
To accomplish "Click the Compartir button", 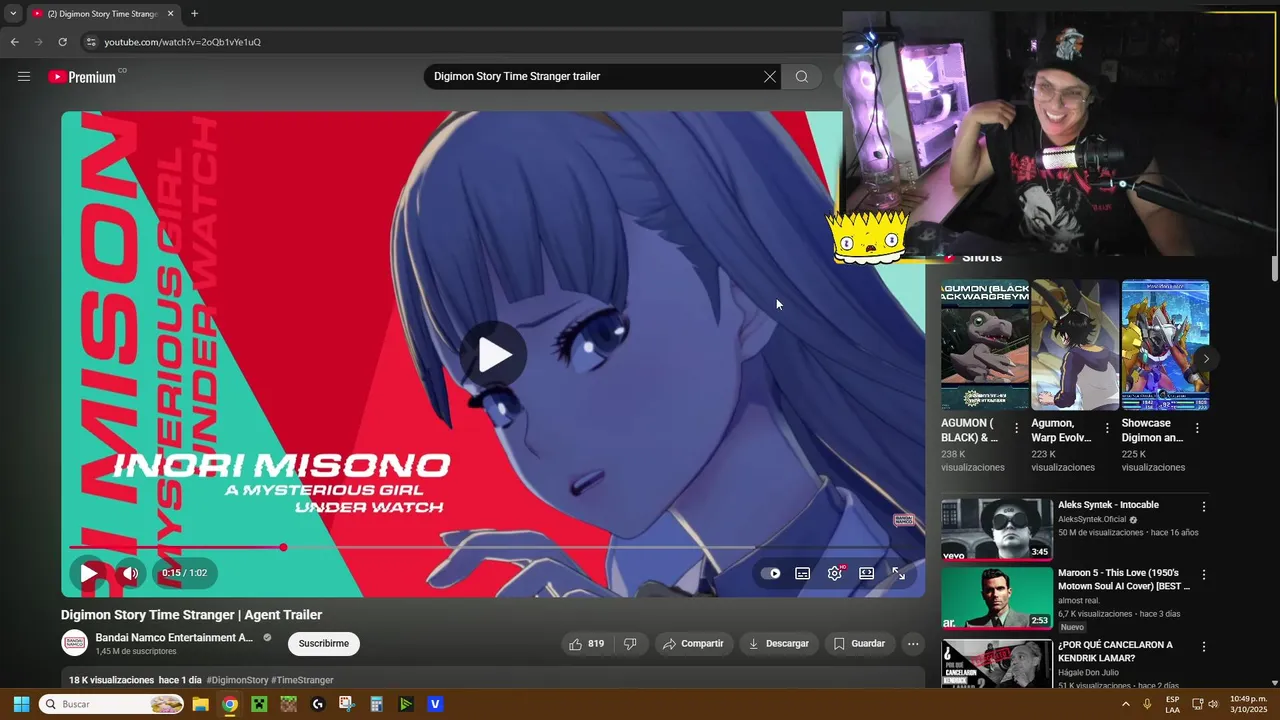I will [x=693, y=644].
